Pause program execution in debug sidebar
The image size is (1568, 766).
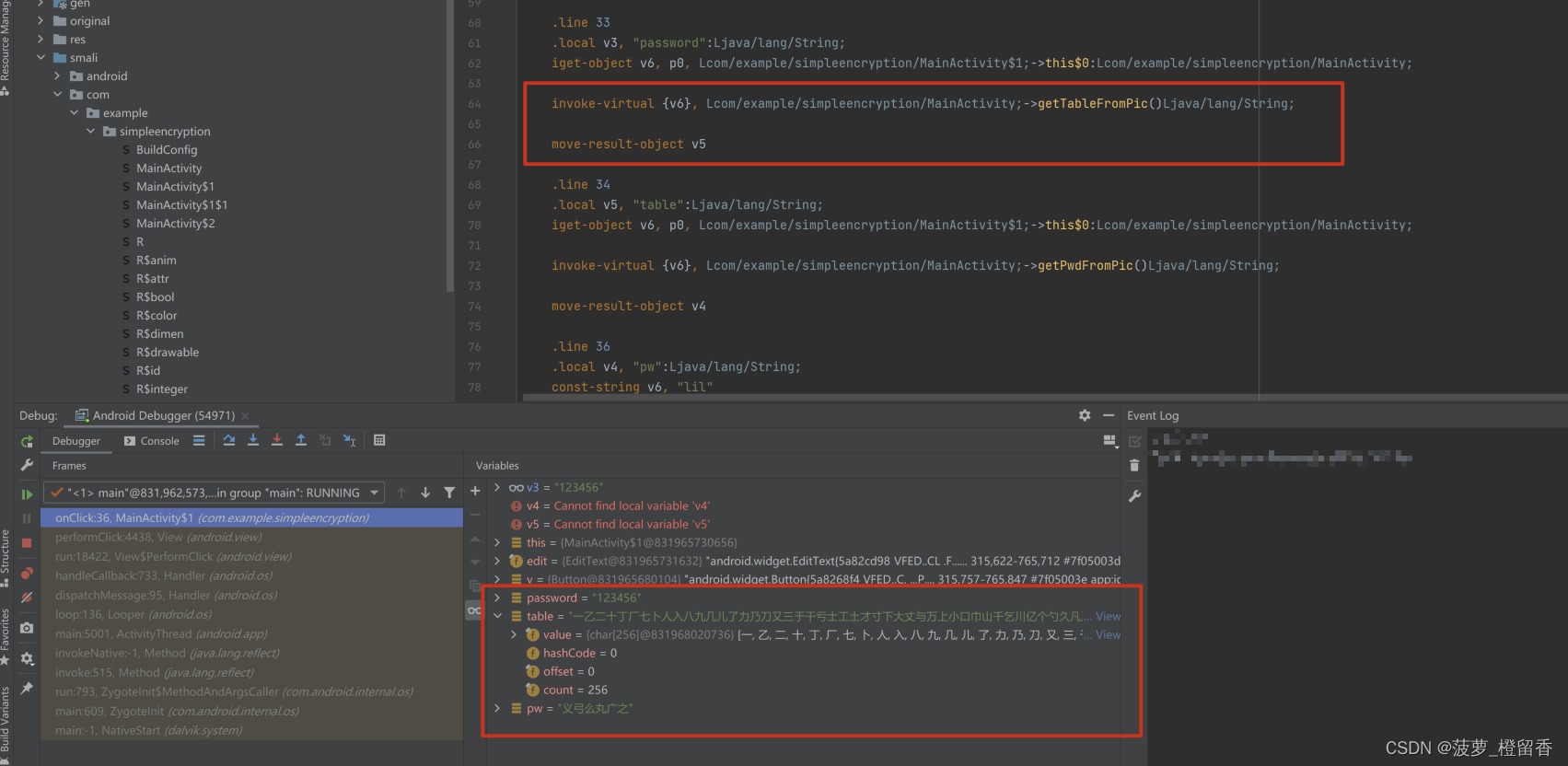[x=27, y=518]
